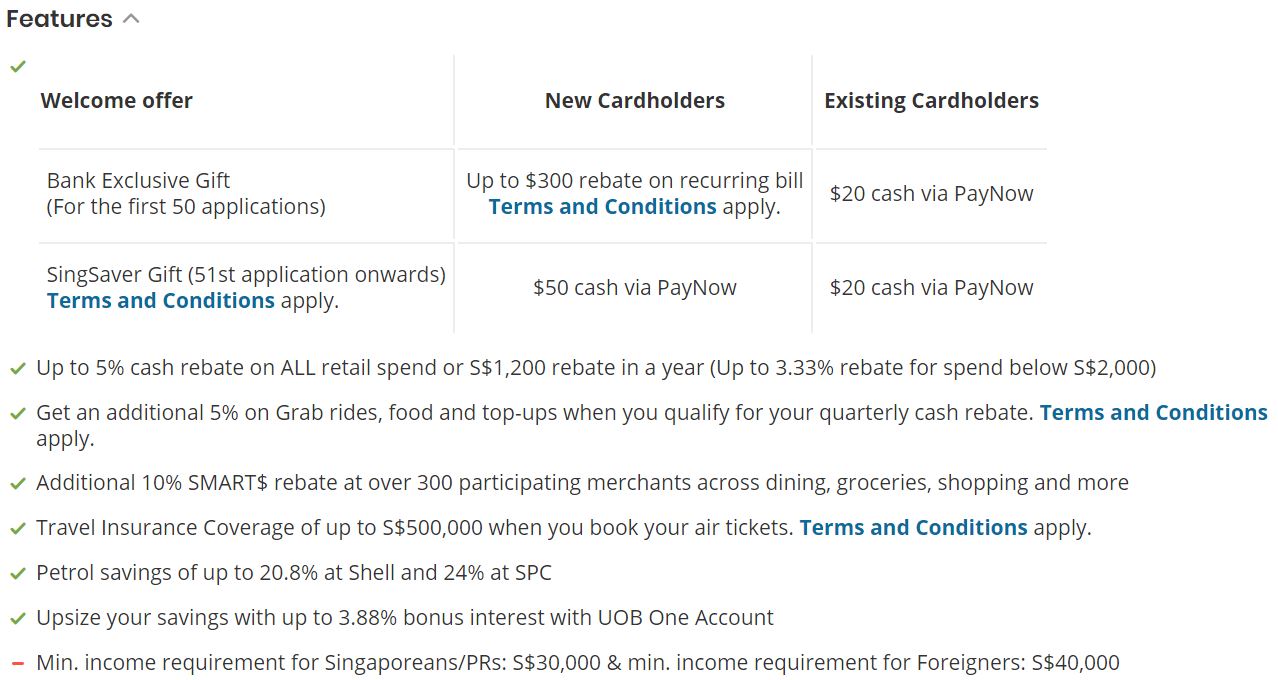Viewport: 1278px width, 680px height.
Task: Select the Welcome offer column header
Action: pyautogui.click(x=116, y=101)
